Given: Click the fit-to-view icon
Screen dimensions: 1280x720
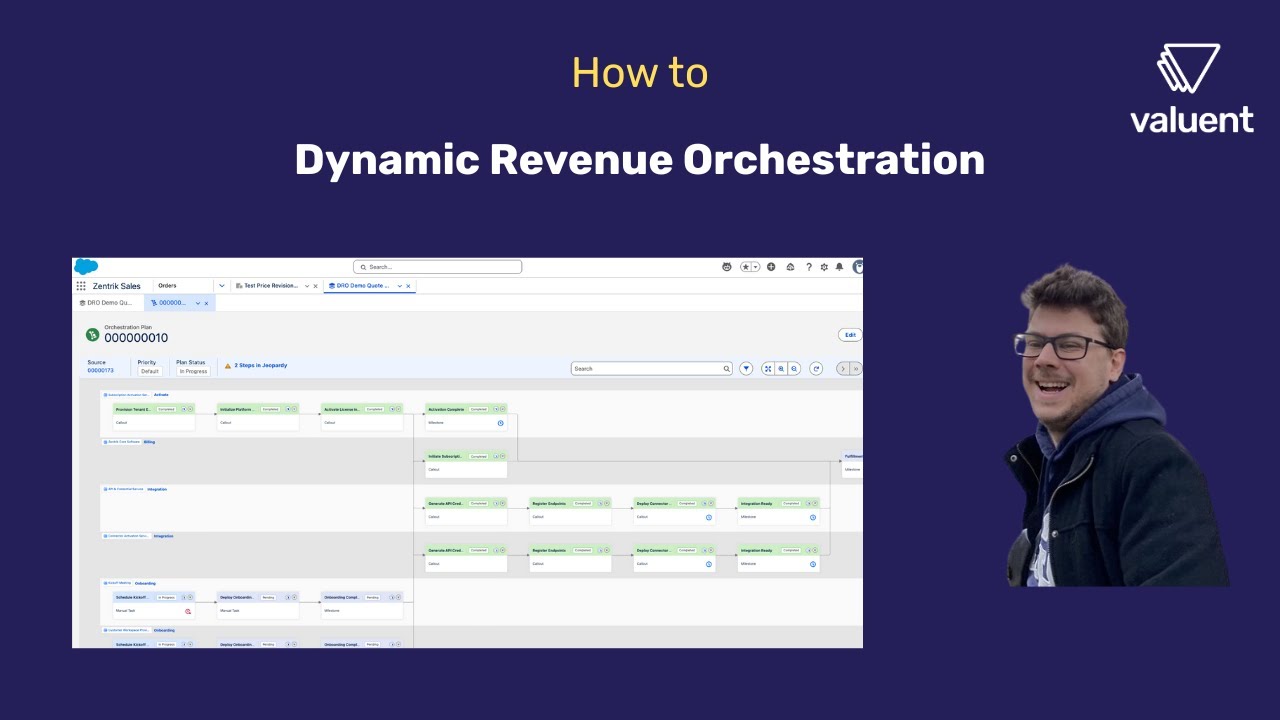Looking at the screenshot, I should click(x=768, y=369).
